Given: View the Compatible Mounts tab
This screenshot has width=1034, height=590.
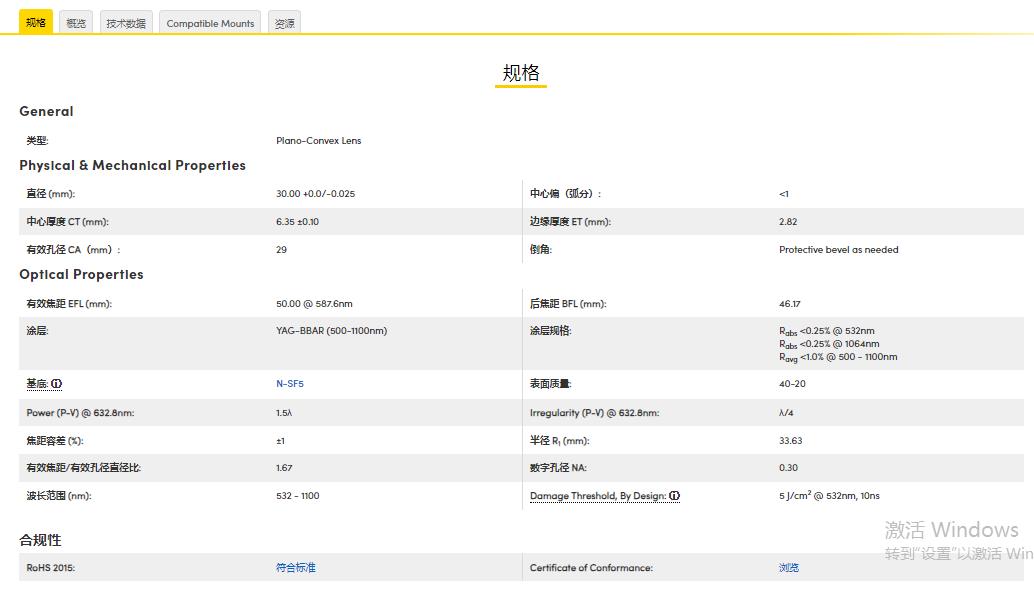Looking at the screenshot, I should (209, 22).
